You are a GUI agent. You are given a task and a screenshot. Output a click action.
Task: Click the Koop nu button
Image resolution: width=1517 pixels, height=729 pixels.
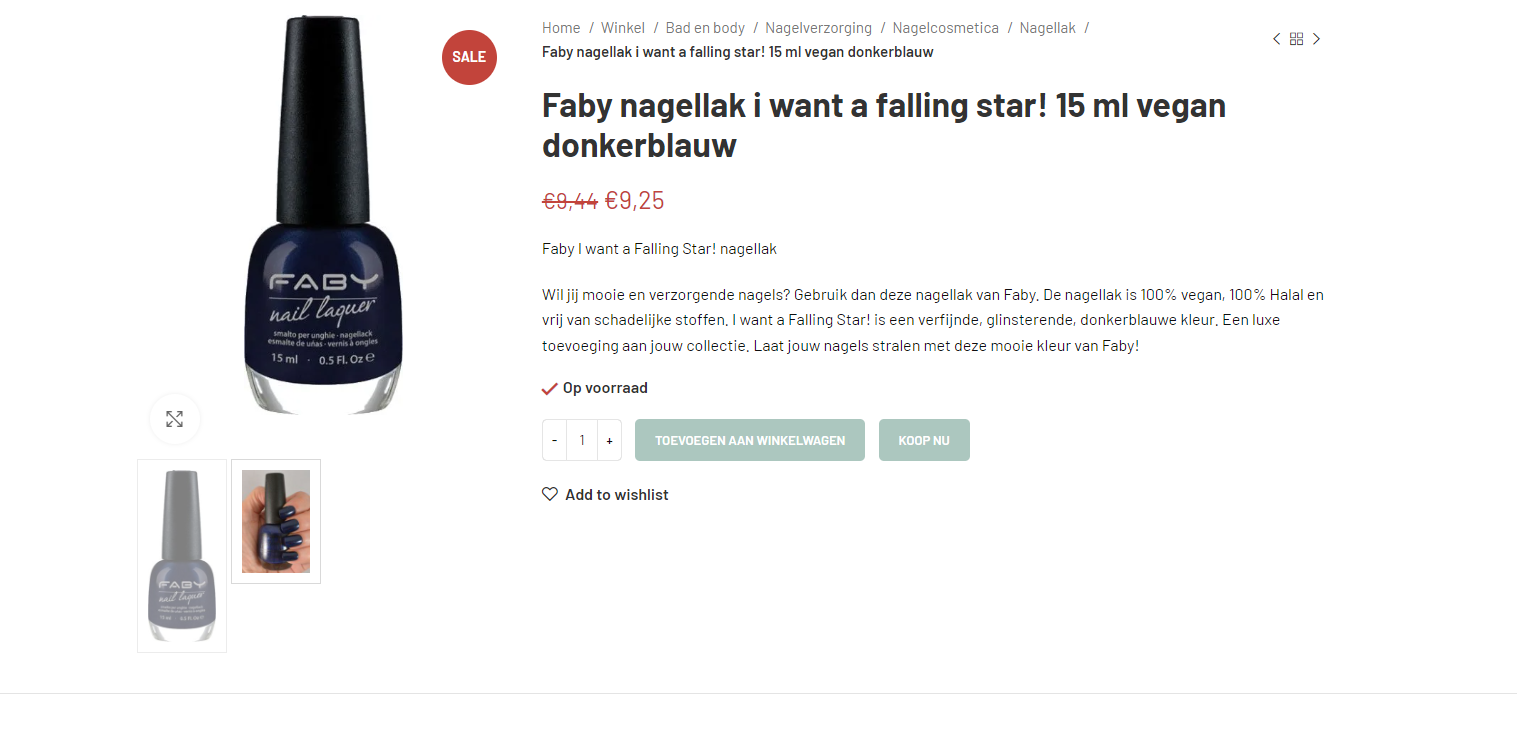[x=924, y=440]
